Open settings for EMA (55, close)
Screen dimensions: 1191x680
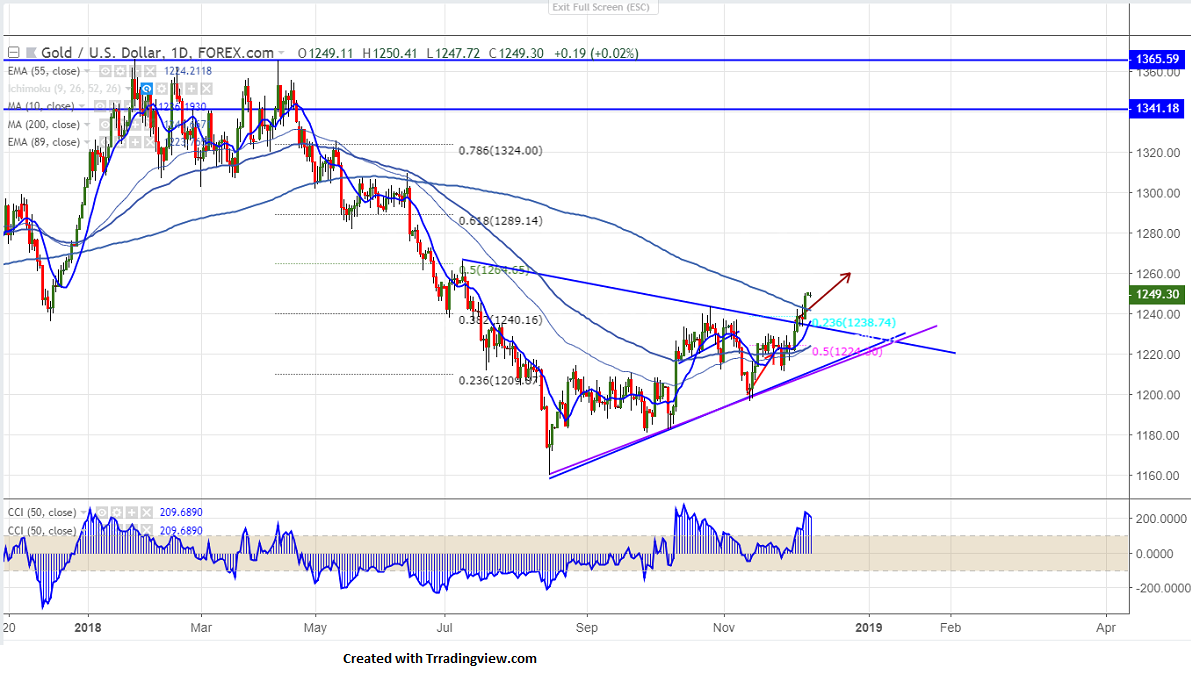120,71
